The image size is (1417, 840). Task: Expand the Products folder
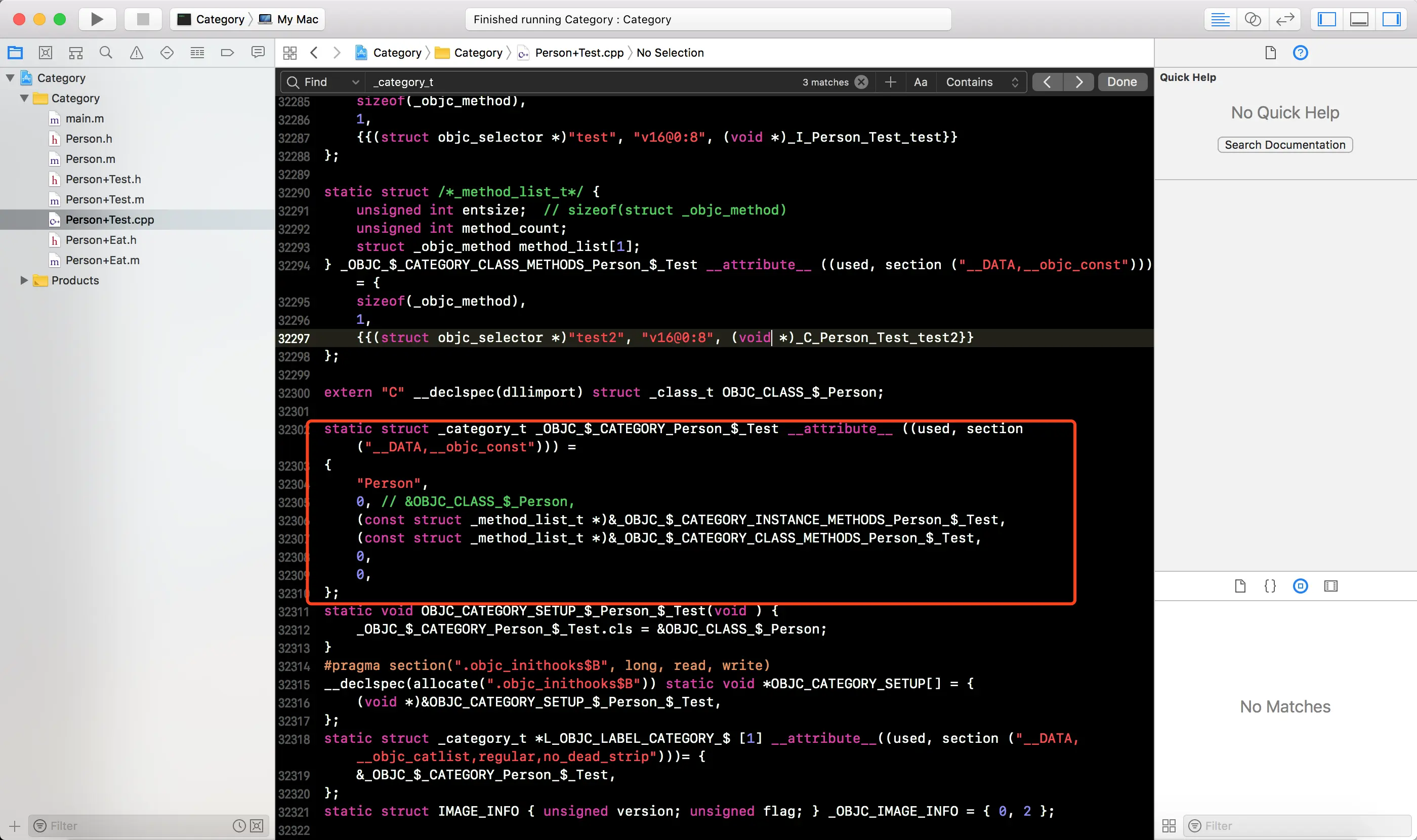pos(24,280)
